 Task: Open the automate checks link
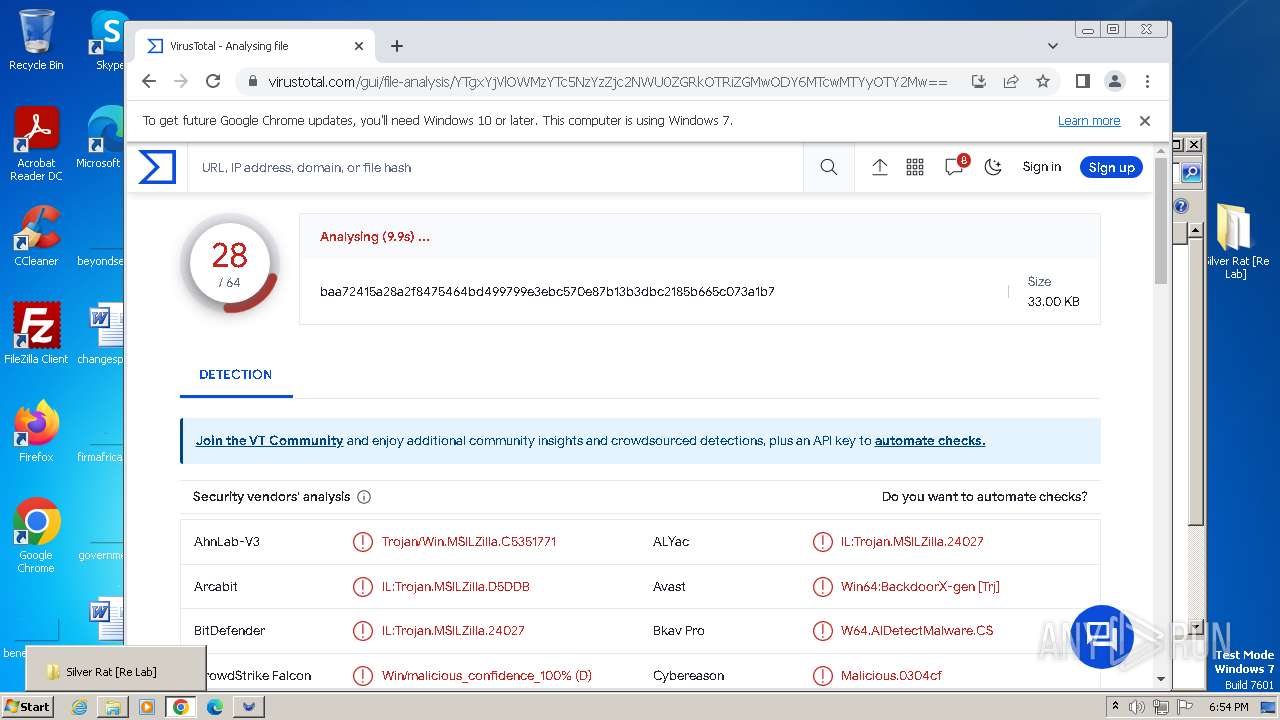(x=930, y=440)
